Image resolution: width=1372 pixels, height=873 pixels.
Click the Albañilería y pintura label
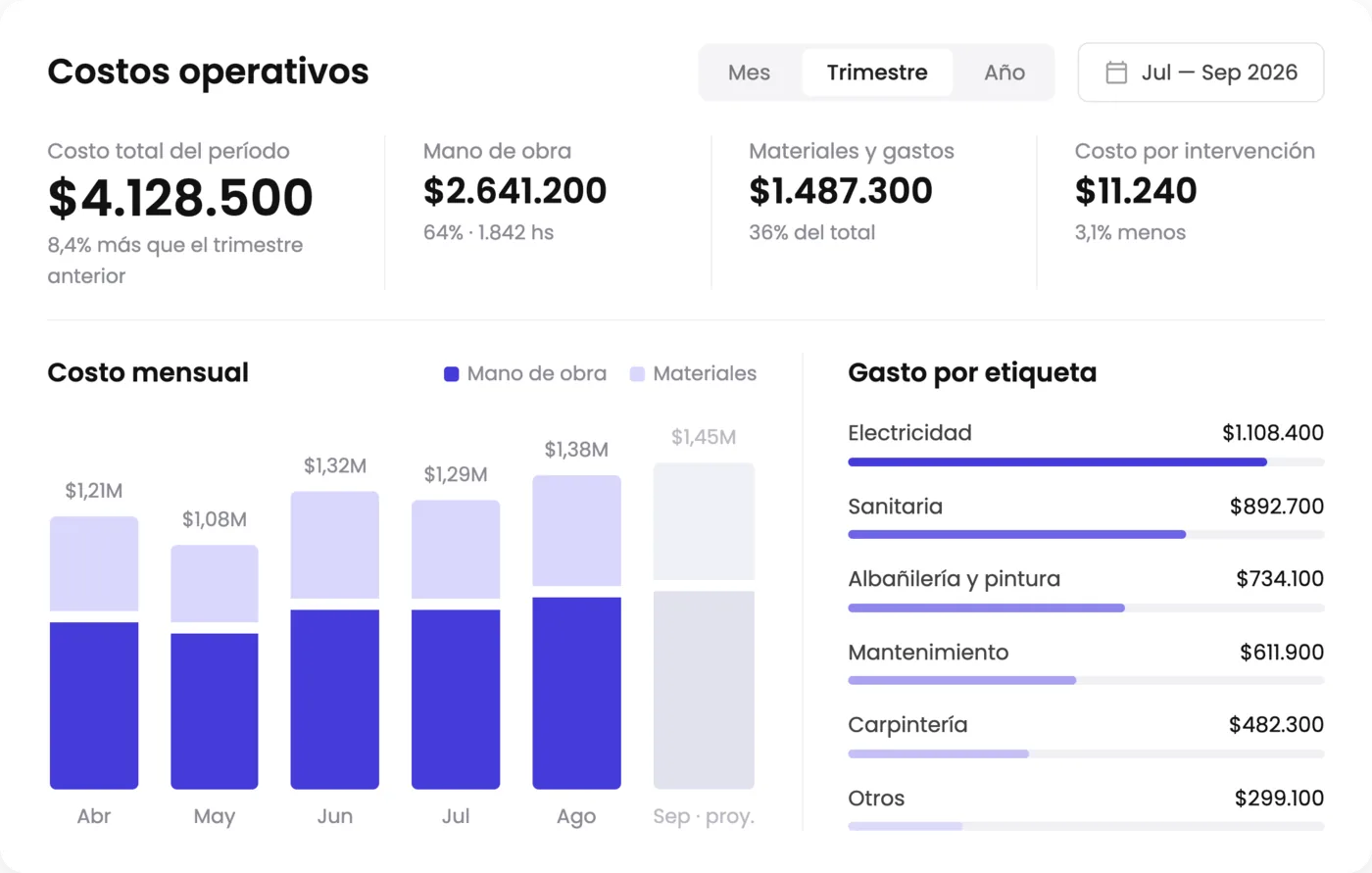point(954,579)
